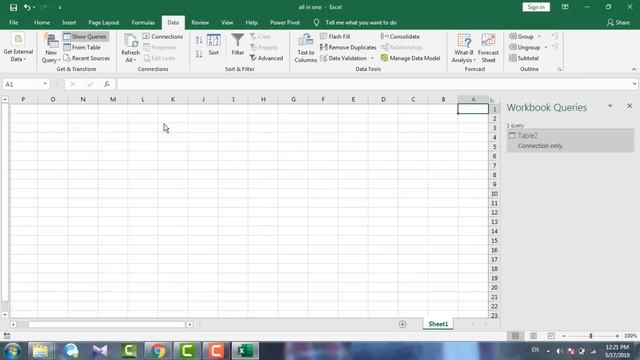This screenshot has width=640, height=360.
Task: Open the View tab
Action: coord(227,22)
